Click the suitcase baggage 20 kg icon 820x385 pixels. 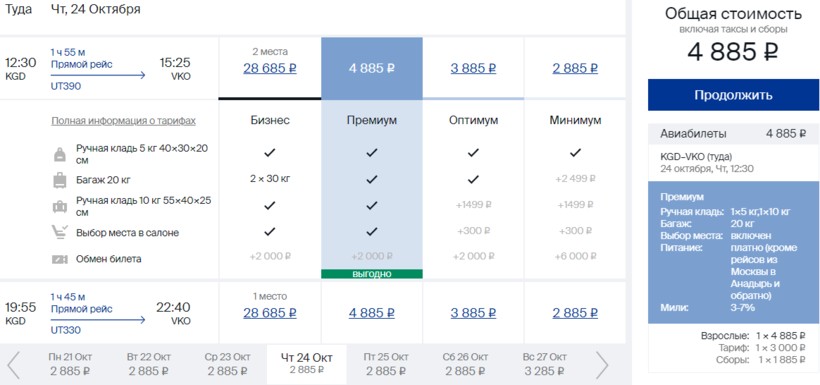[60, 180]
